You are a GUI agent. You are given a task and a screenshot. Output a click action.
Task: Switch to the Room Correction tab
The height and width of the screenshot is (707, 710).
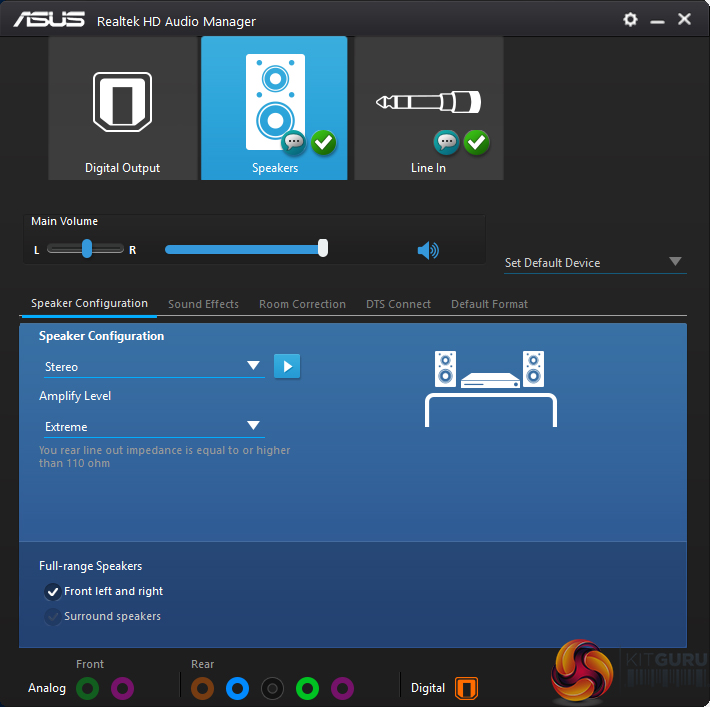302,304
